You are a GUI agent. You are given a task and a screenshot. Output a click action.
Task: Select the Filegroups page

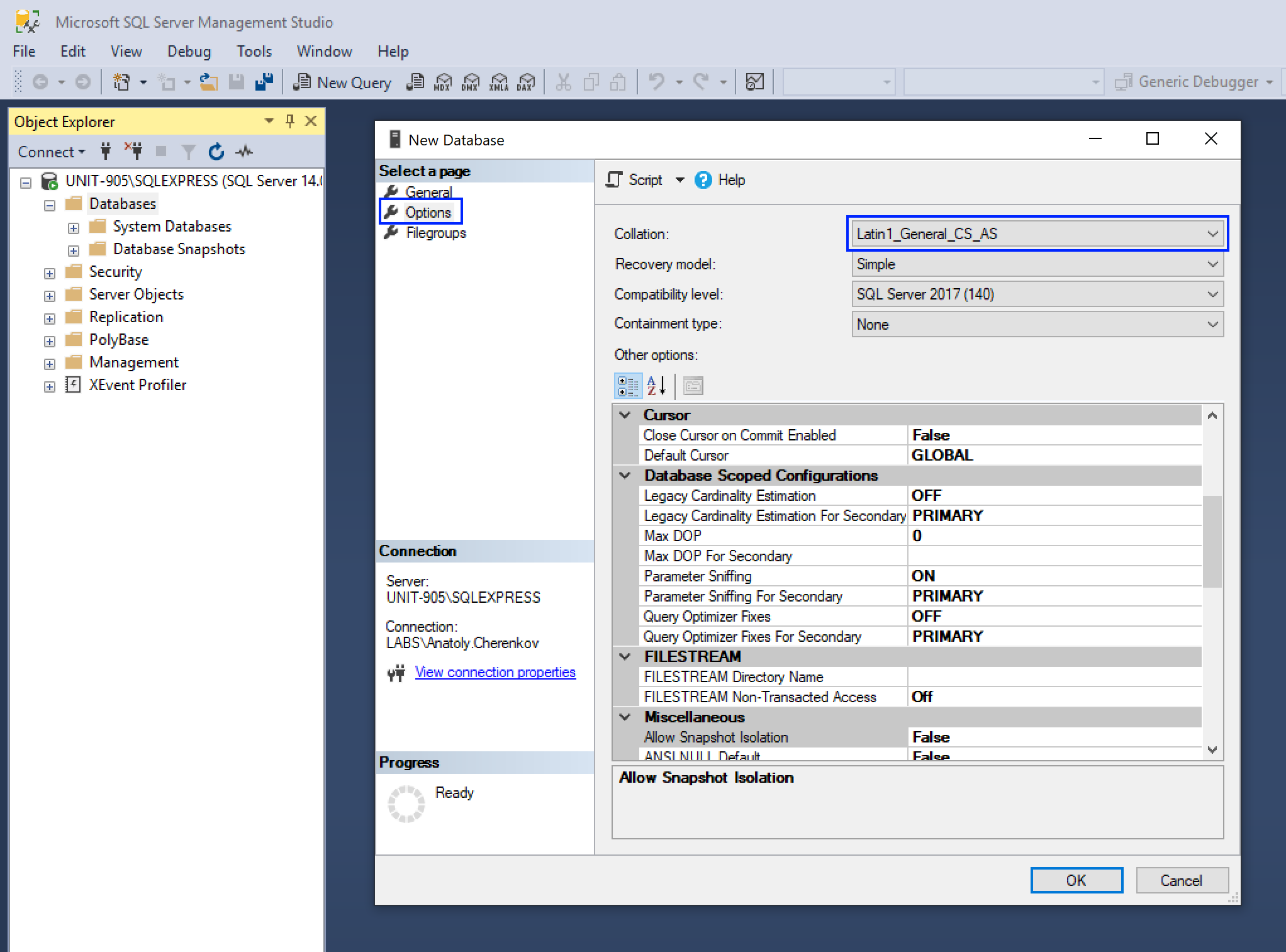point(435,233)
